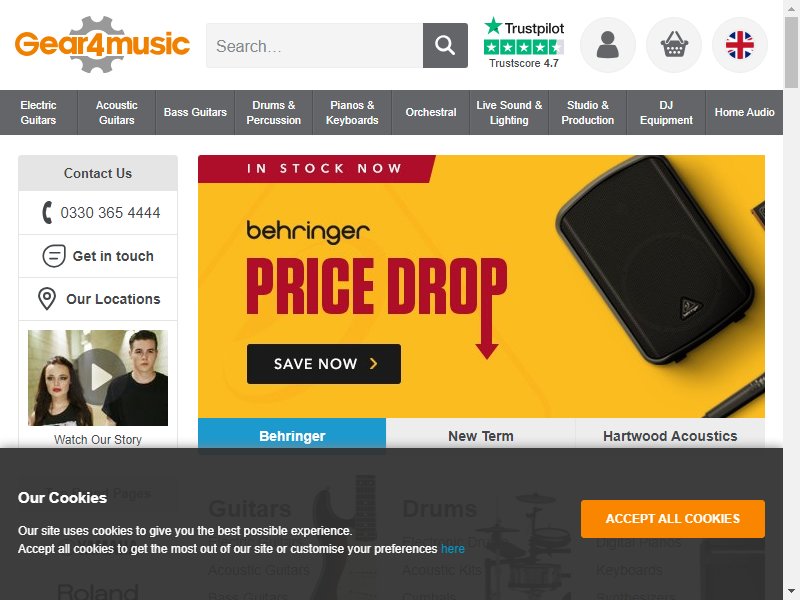Viewport: 800px width, 600px height.
Task: Open the Studio & Production menu
Action: click(x=588, y=113)
